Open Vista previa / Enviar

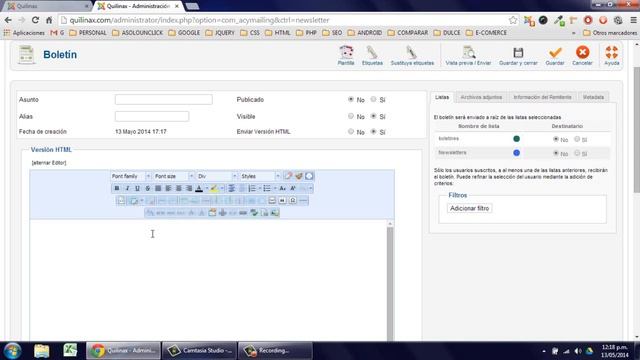pos(468,56)
